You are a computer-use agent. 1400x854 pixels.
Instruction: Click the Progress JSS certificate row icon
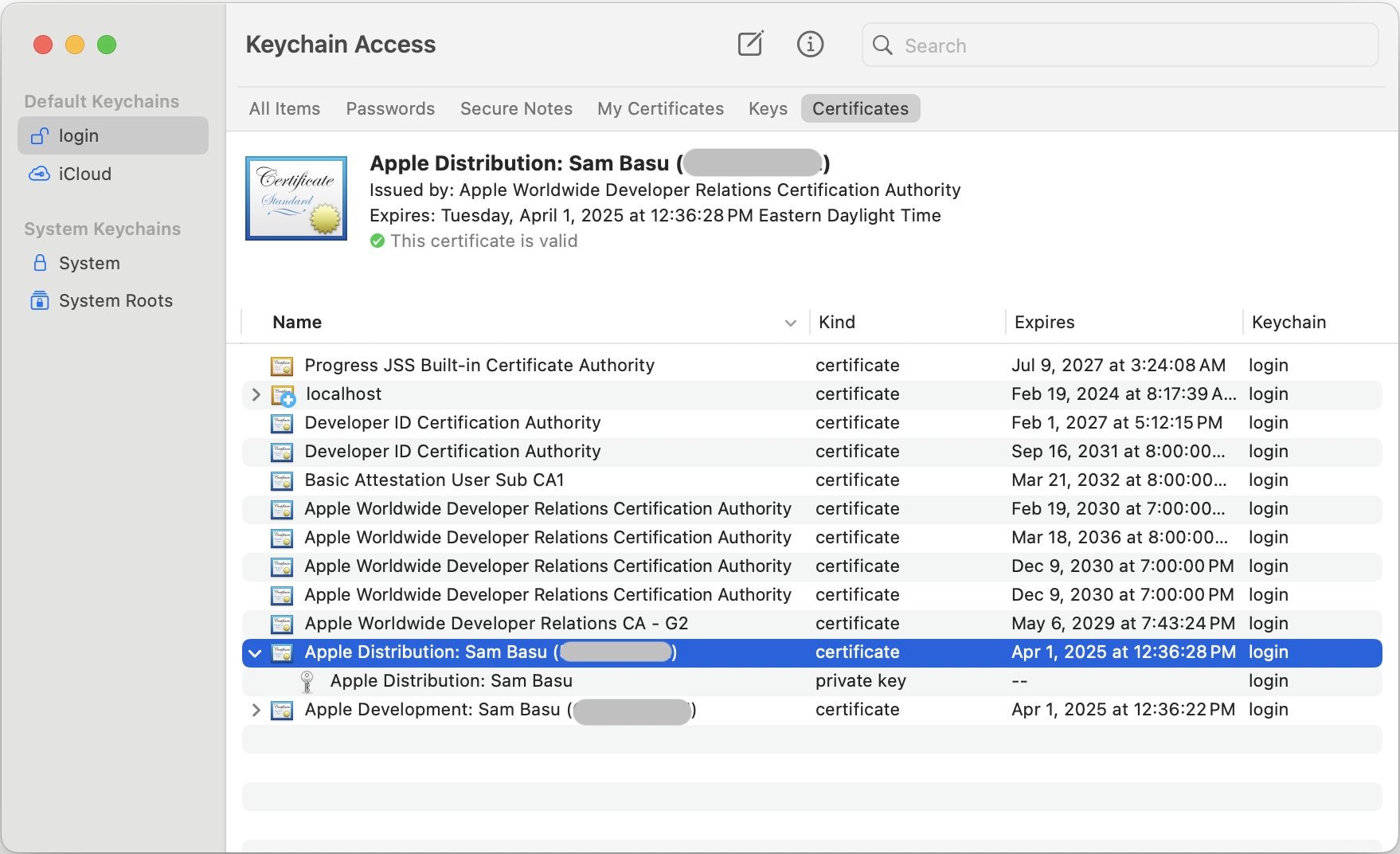pos(282,366)
